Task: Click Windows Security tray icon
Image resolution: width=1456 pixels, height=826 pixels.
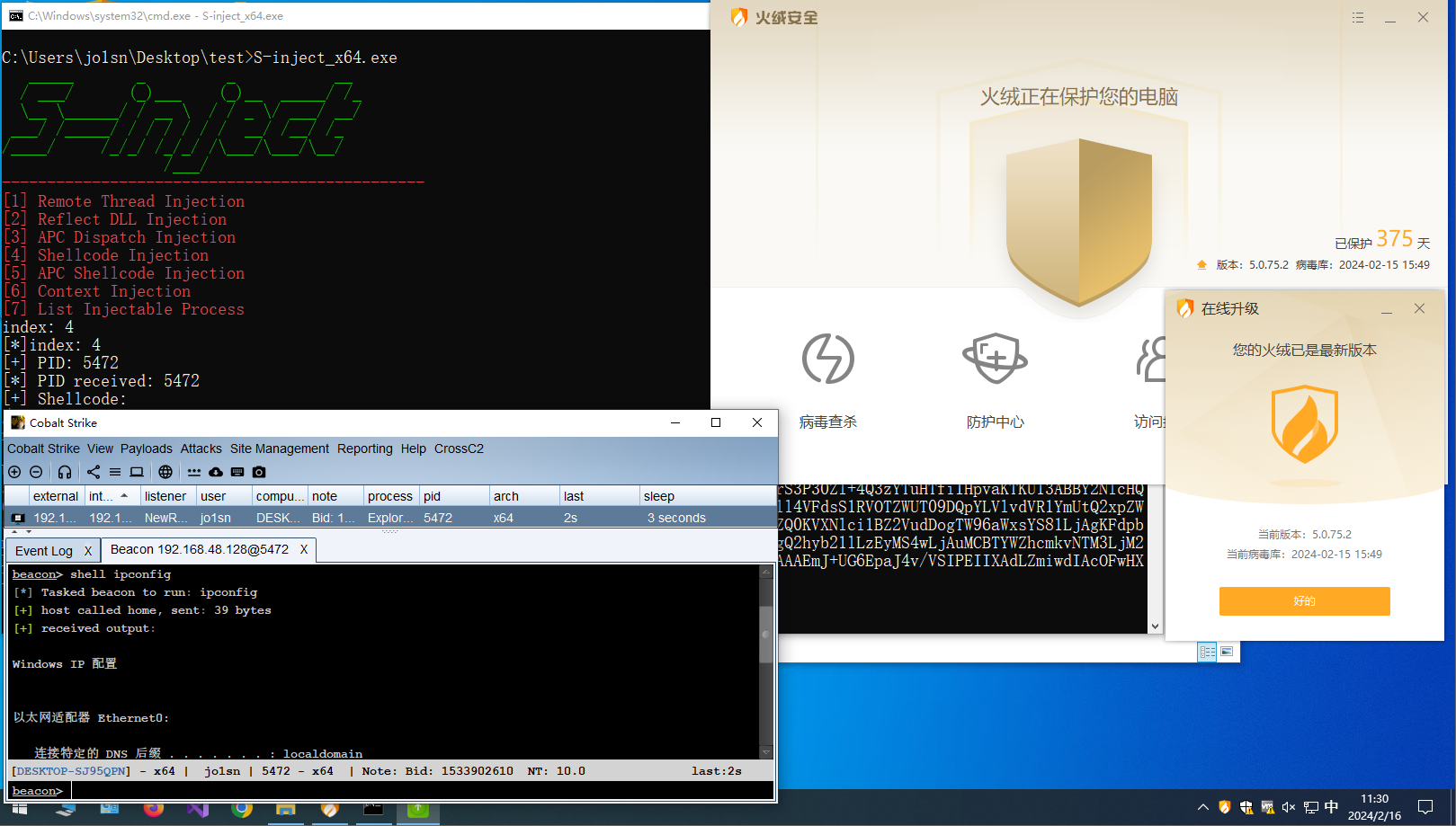Action: click(1246, 807)
